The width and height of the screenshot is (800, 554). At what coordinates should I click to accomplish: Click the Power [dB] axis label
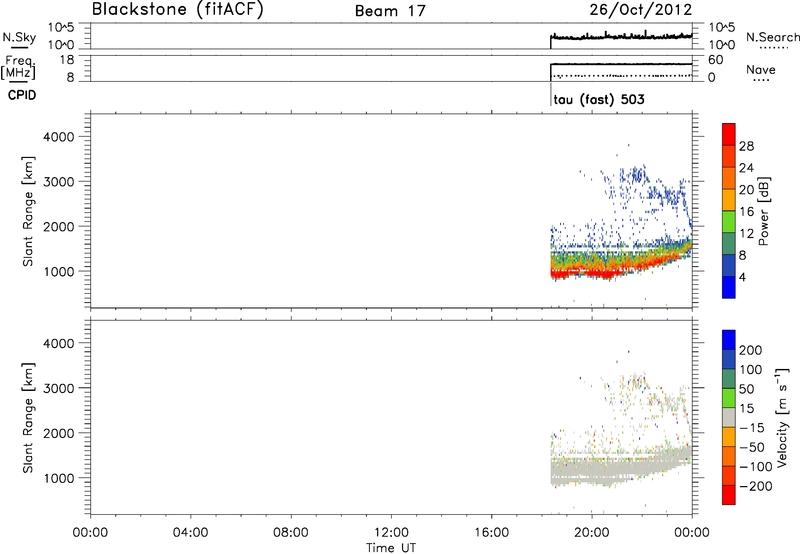pos(764,211)
